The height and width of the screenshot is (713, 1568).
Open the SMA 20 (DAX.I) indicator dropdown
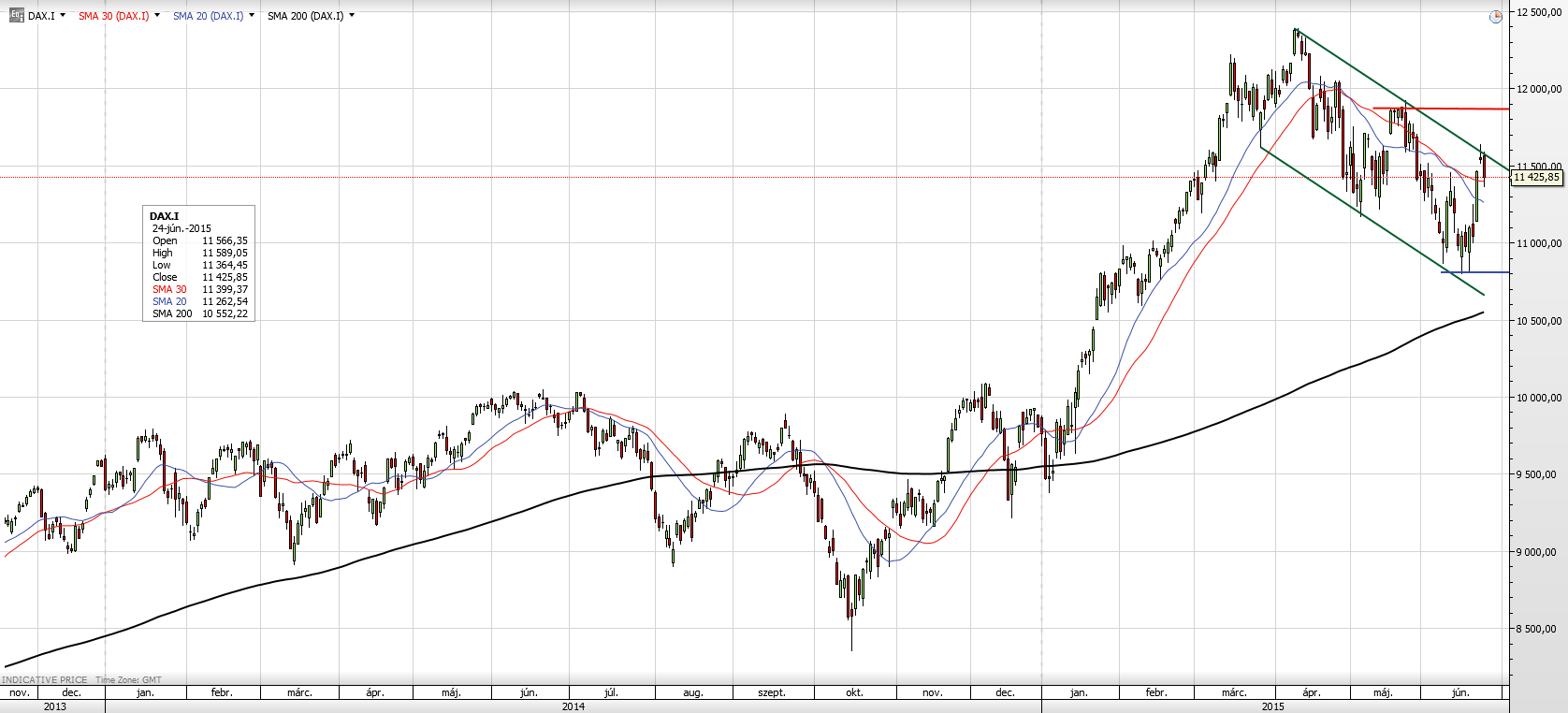point(252,16)
